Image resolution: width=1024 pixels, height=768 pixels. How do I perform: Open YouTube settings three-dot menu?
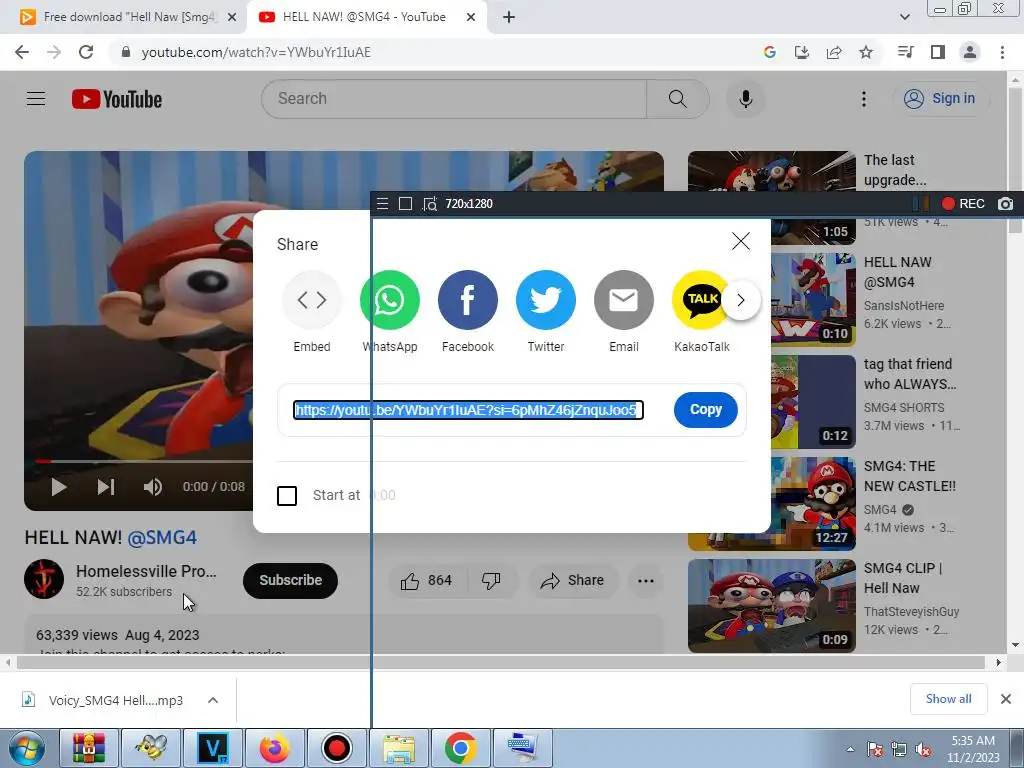click(863, 99)
